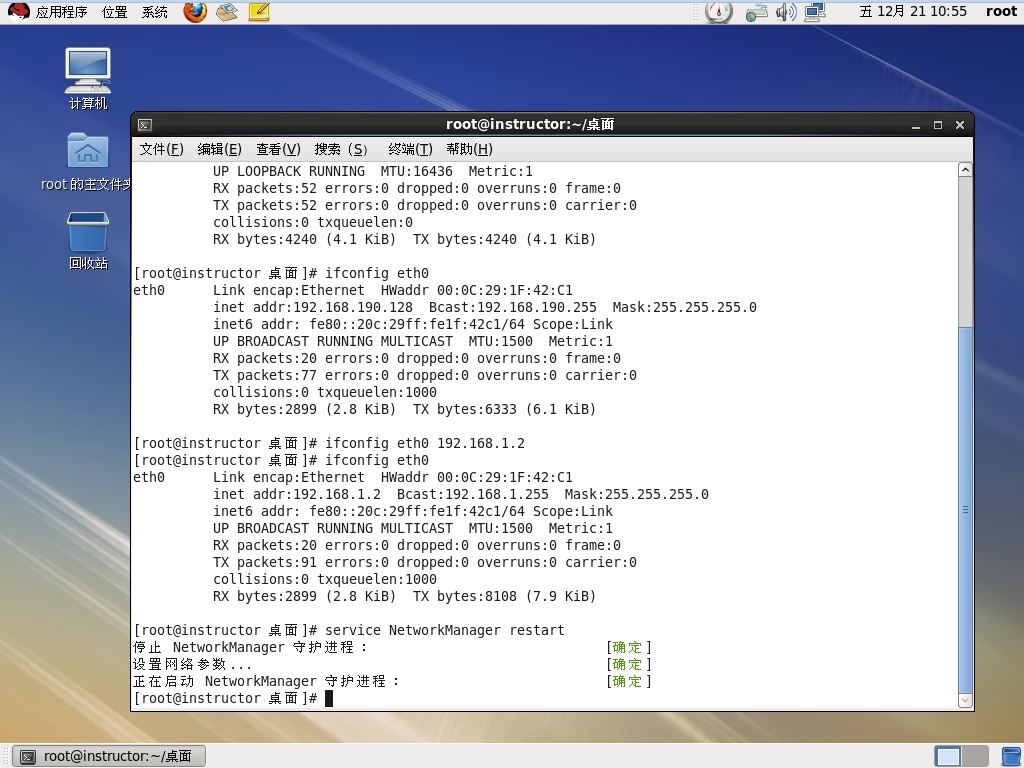Open the terminal 帮助(H) menu
The image size is (1024, 768).
[x=469, y=150]
